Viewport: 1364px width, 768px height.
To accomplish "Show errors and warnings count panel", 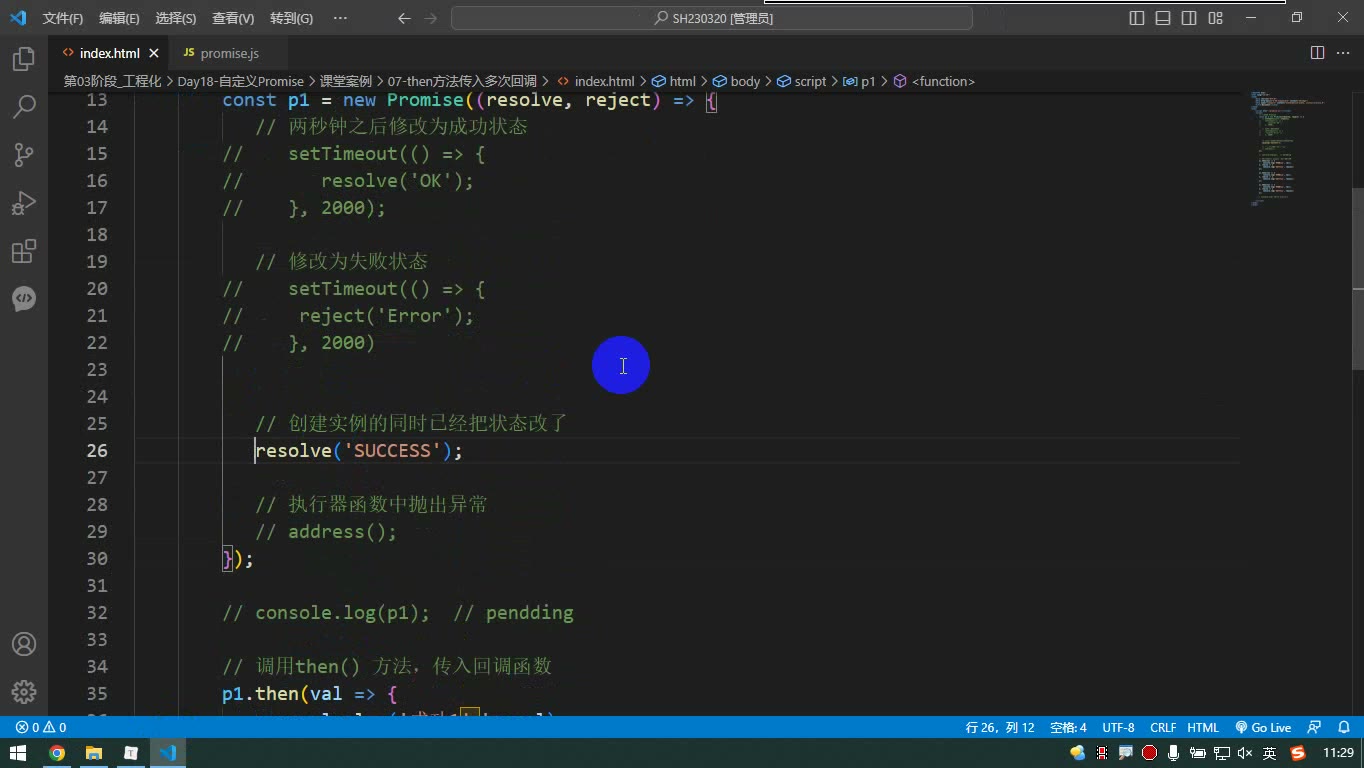I will tap(41, 728).
